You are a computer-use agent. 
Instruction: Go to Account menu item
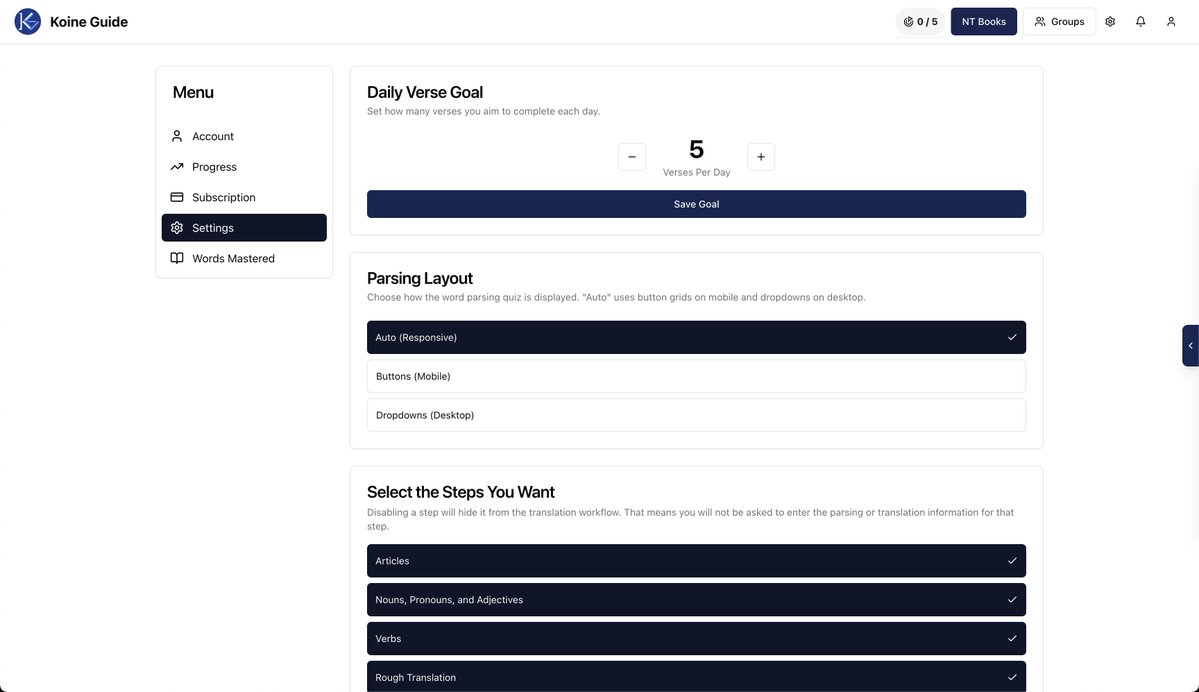click(244, 136)
